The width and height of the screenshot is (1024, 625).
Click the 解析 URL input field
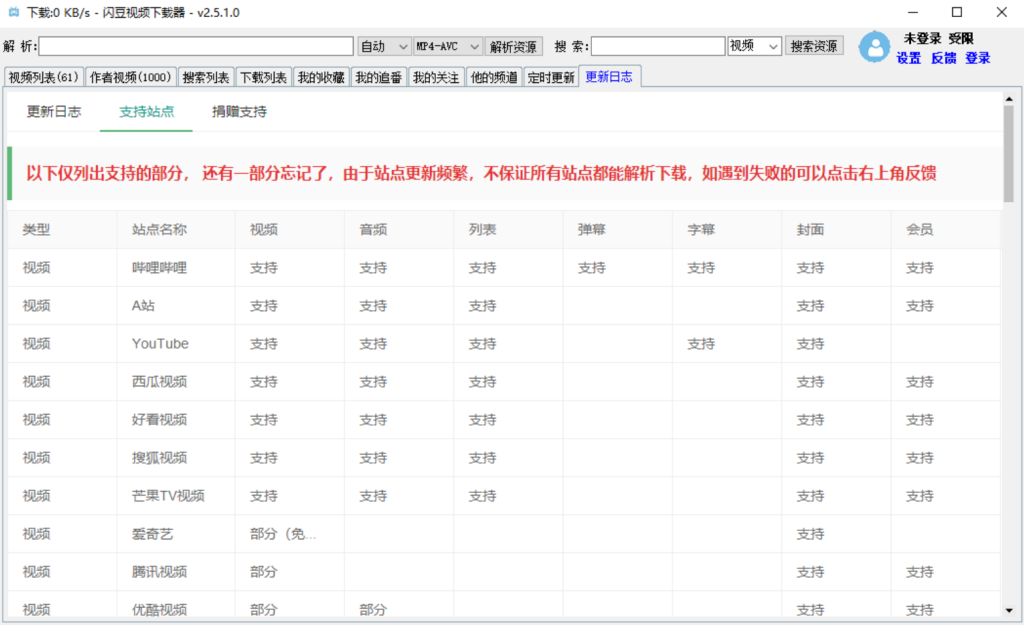[196, 46]
